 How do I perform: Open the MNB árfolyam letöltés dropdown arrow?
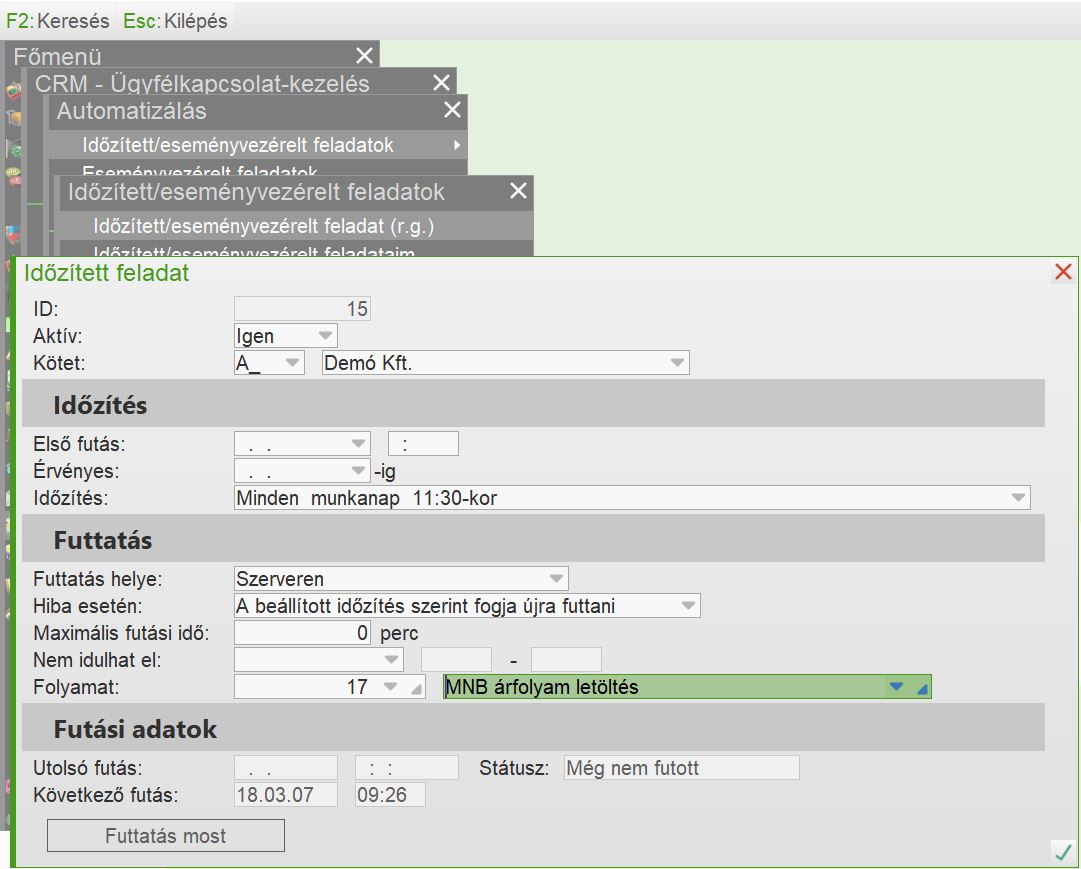pos(896,686)
